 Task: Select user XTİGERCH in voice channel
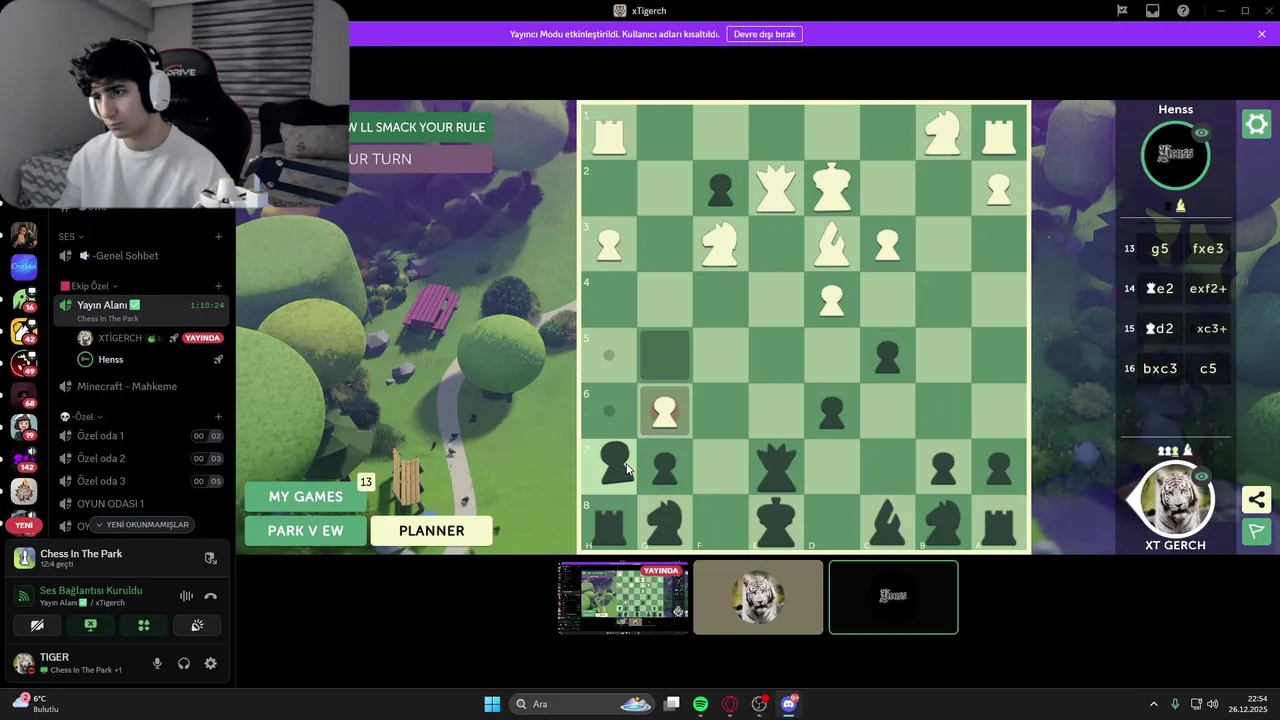[150, 338]
